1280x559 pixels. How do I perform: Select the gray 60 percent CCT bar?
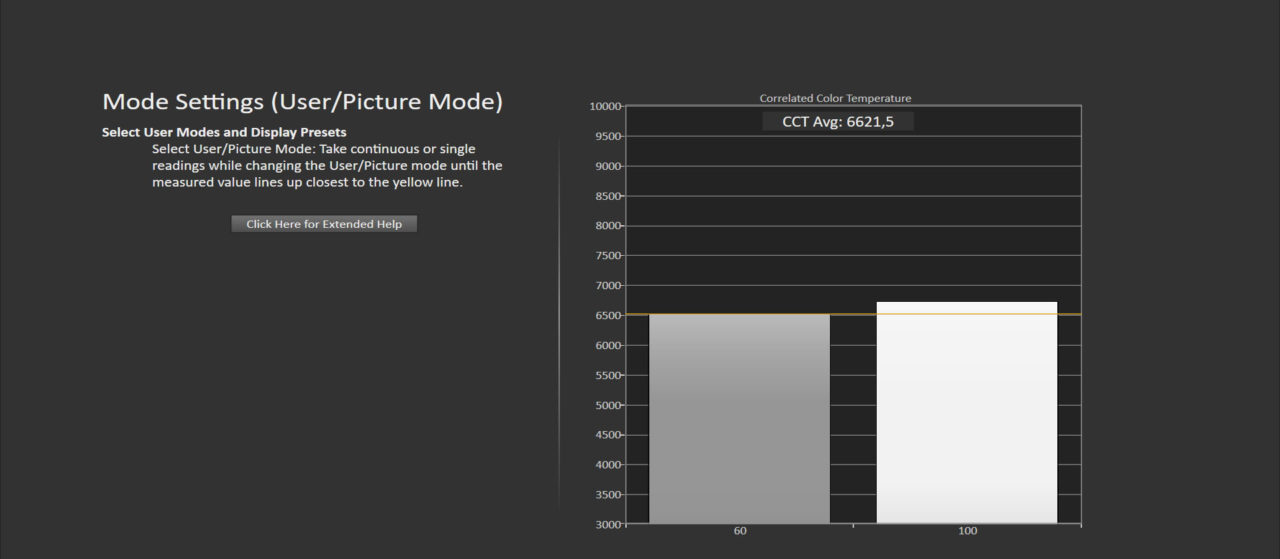[739, 418]
